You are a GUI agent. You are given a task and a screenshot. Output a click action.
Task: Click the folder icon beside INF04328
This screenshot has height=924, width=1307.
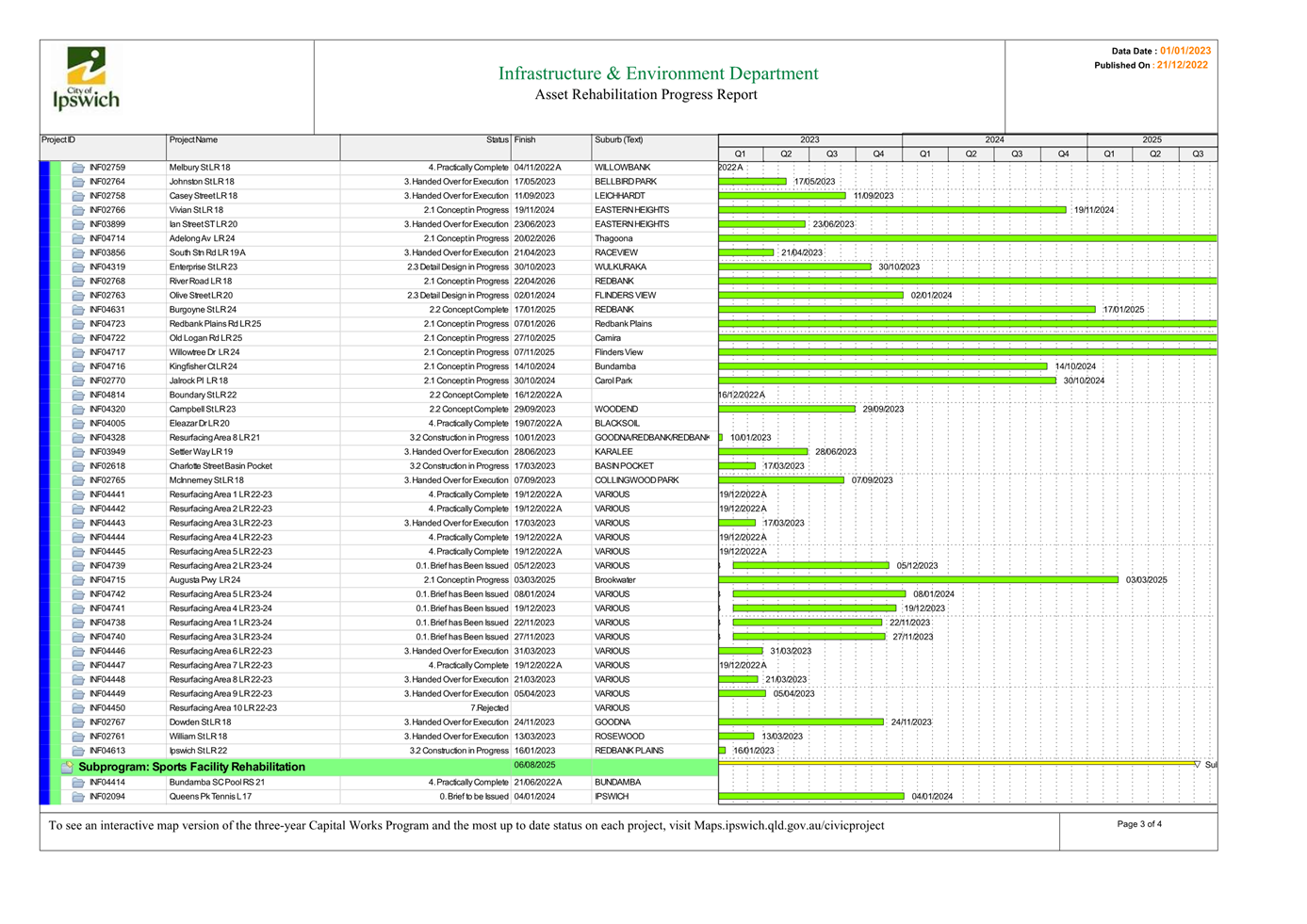coord(78,437)
